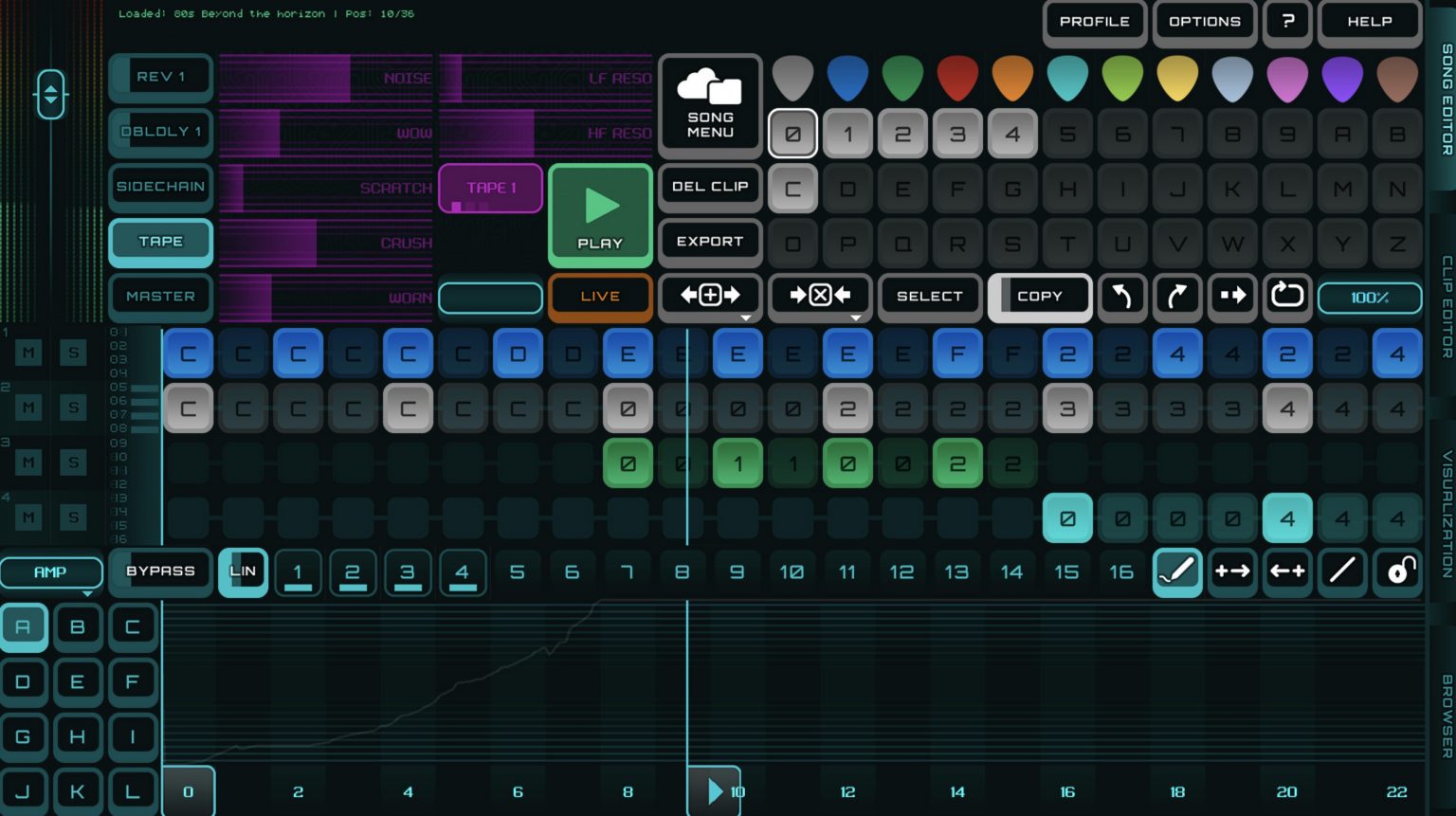Mute track 1 with M button
Image resolution: width=1456 pixels, height=816 pixels.
click(28, 353)
